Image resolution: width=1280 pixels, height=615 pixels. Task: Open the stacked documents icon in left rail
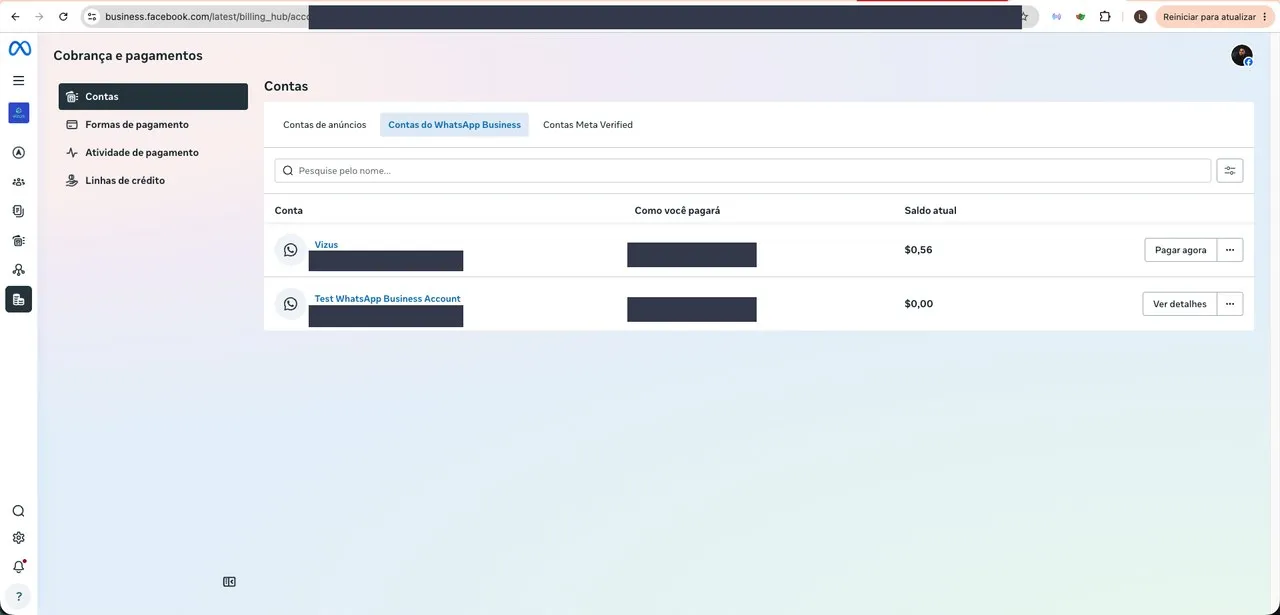coord(18,211)
